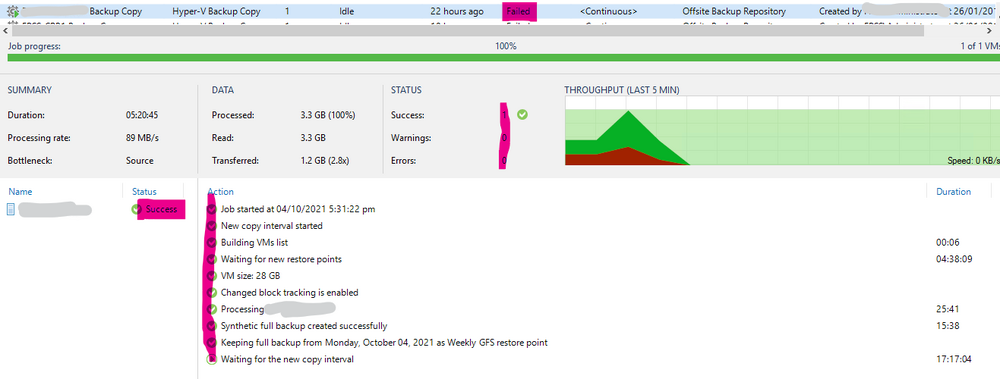Image resolution: width=1000 pixels, height=379 pixels.
Task: Click the 'Speed: 0 KB/s' label on graph
Action: [973, 161]
